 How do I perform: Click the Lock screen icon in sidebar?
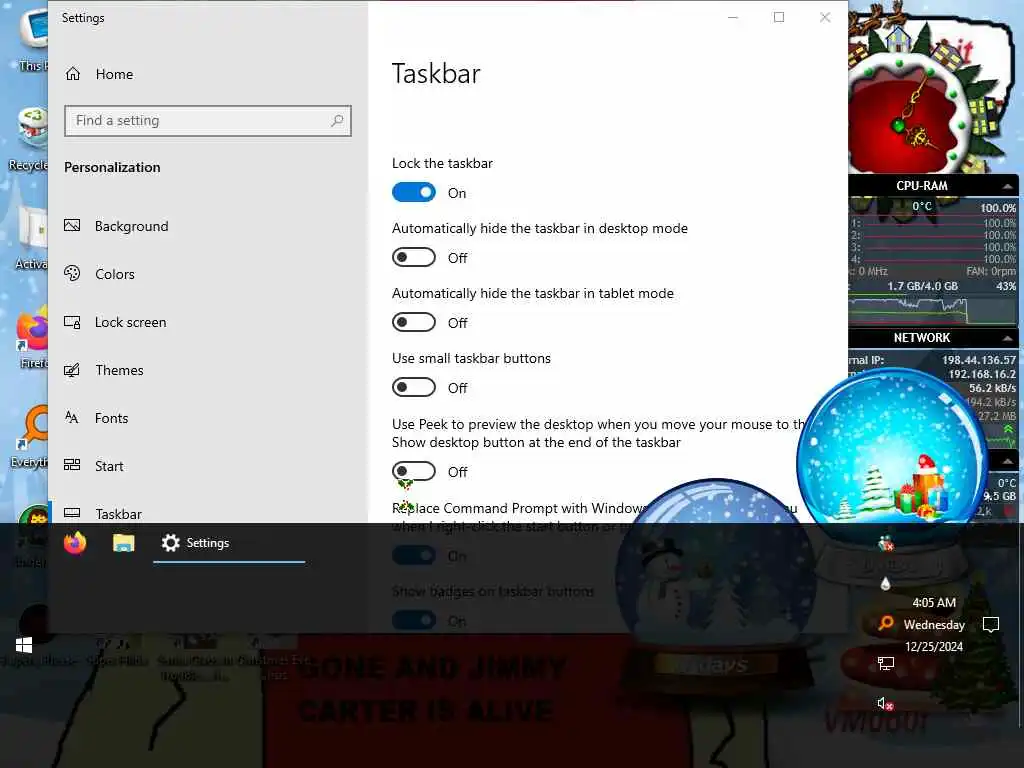pos(72,322)
